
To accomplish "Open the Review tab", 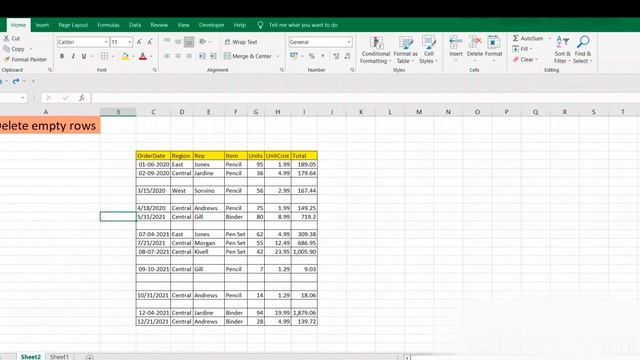I will point(159,25).
